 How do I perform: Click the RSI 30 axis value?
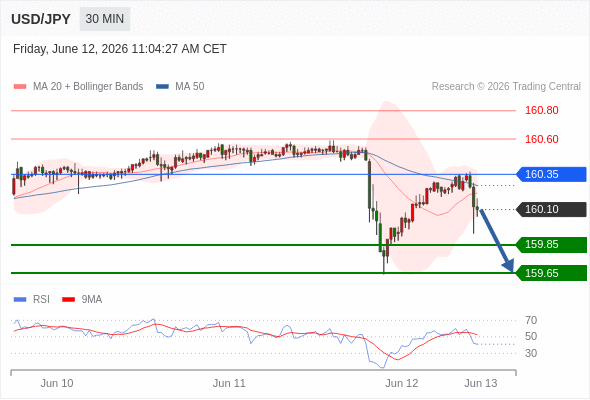click(x=531, y=353)
